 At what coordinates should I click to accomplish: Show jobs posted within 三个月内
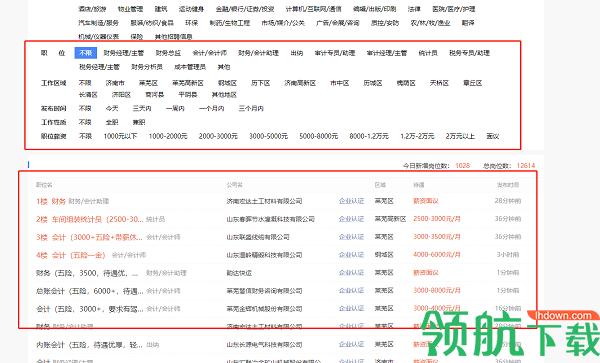click(251, 109)
